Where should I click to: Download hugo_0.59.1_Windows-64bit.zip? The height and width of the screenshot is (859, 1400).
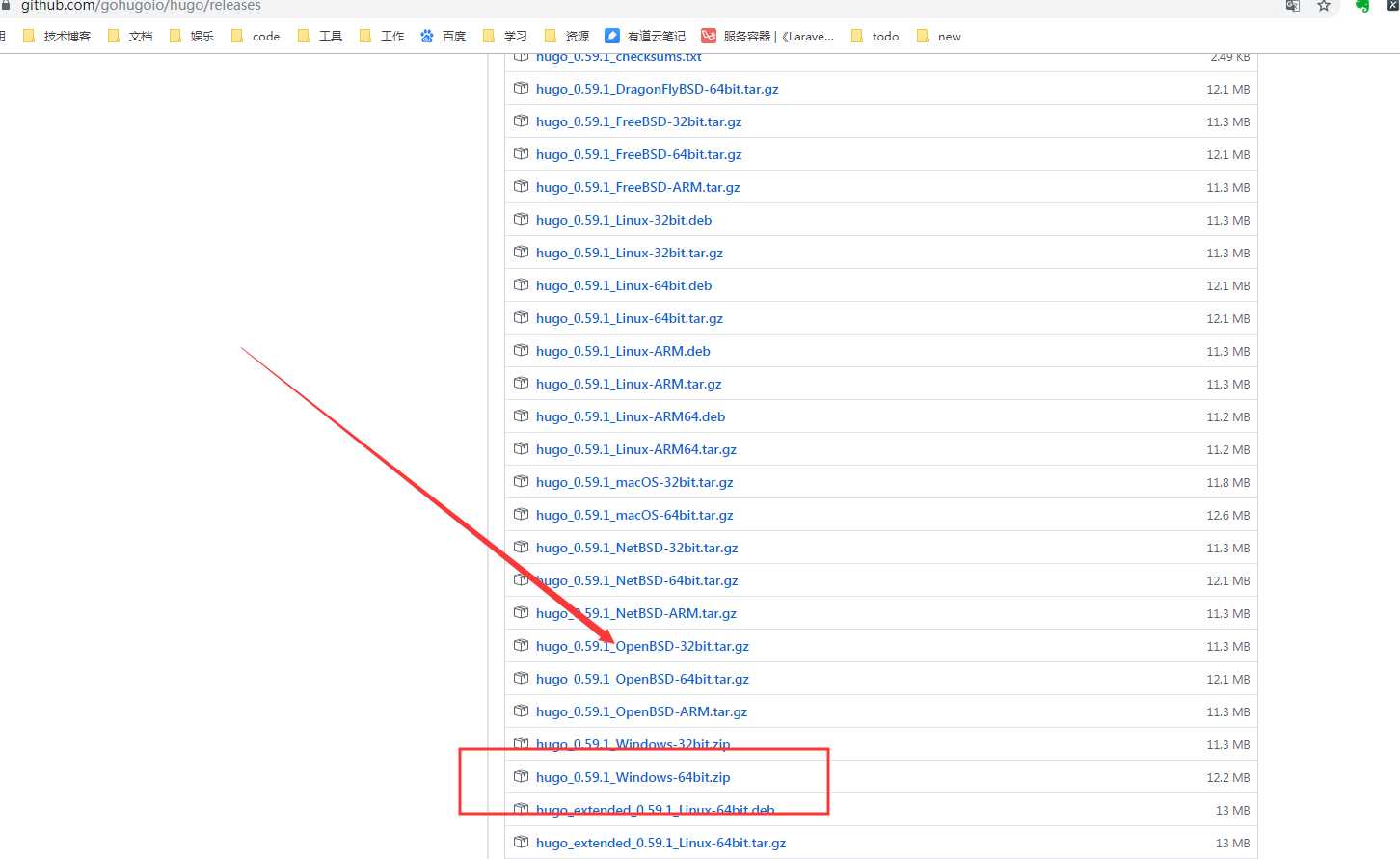click(633, 777)
